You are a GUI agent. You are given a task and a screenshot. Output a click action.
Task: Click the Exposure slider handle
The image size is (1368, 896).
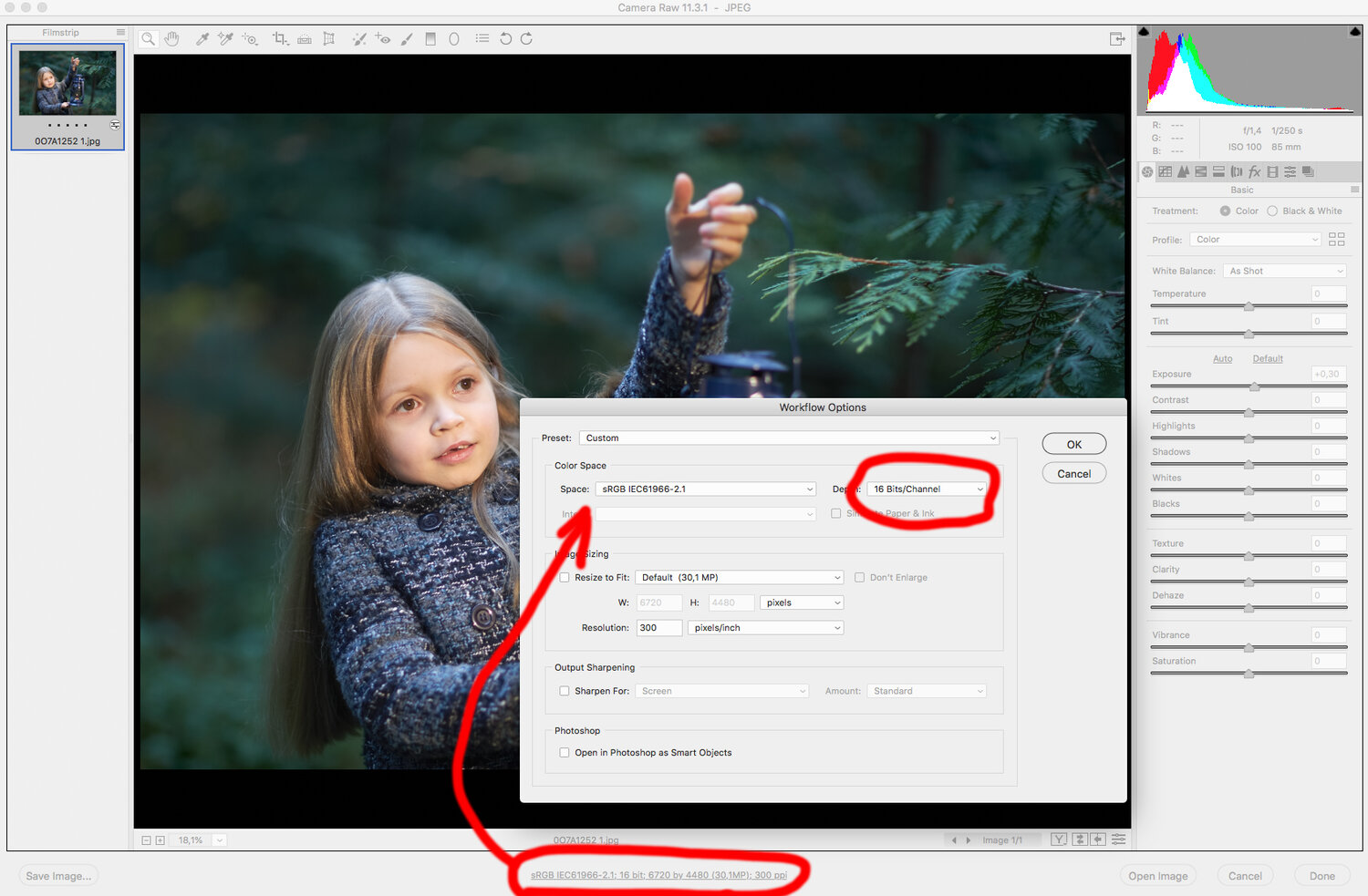(1255, 386)
